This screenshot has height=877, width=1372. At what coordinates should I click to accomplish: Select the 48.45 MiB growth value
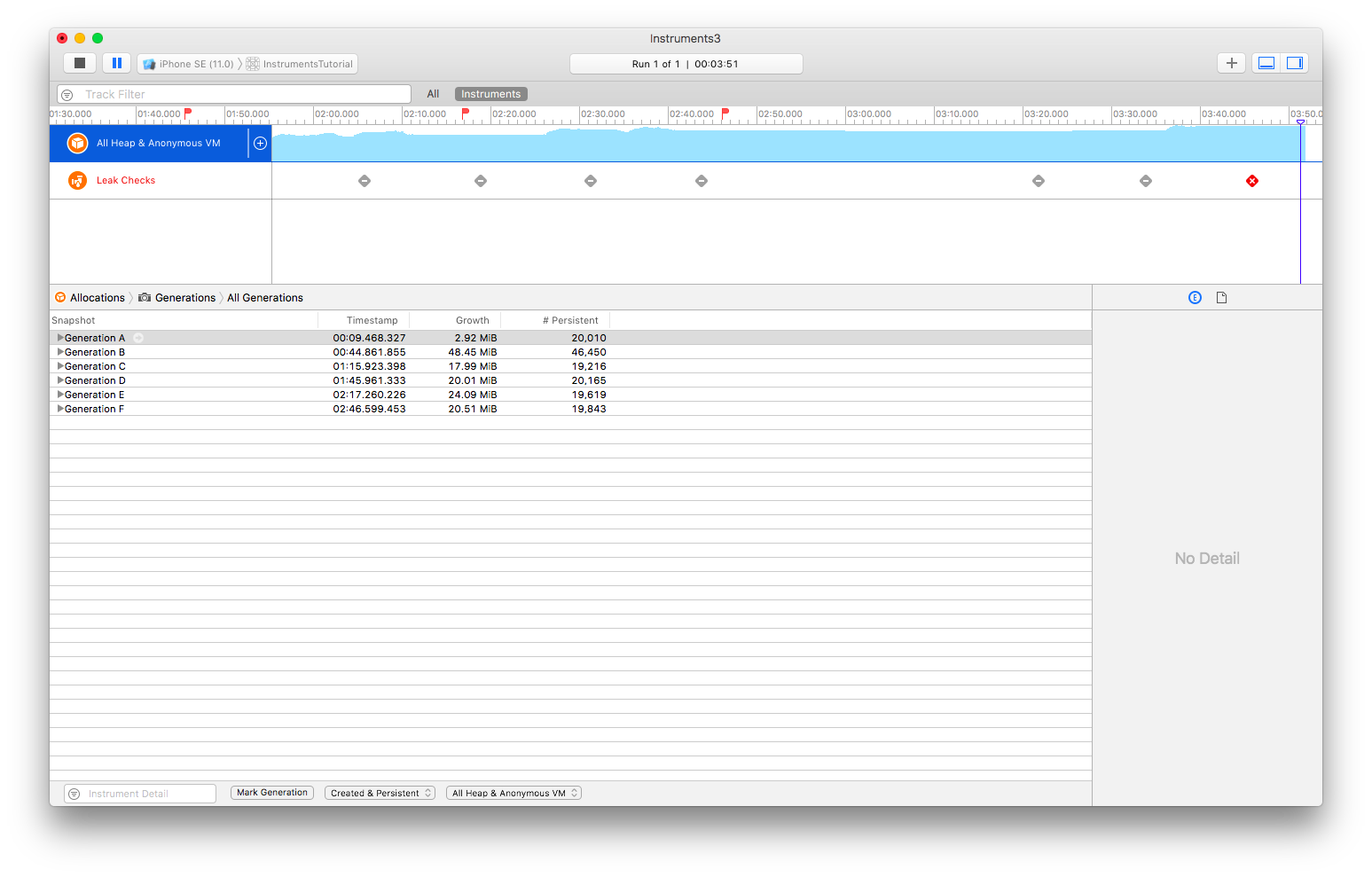pyautogui.click(x=473, y=352)
